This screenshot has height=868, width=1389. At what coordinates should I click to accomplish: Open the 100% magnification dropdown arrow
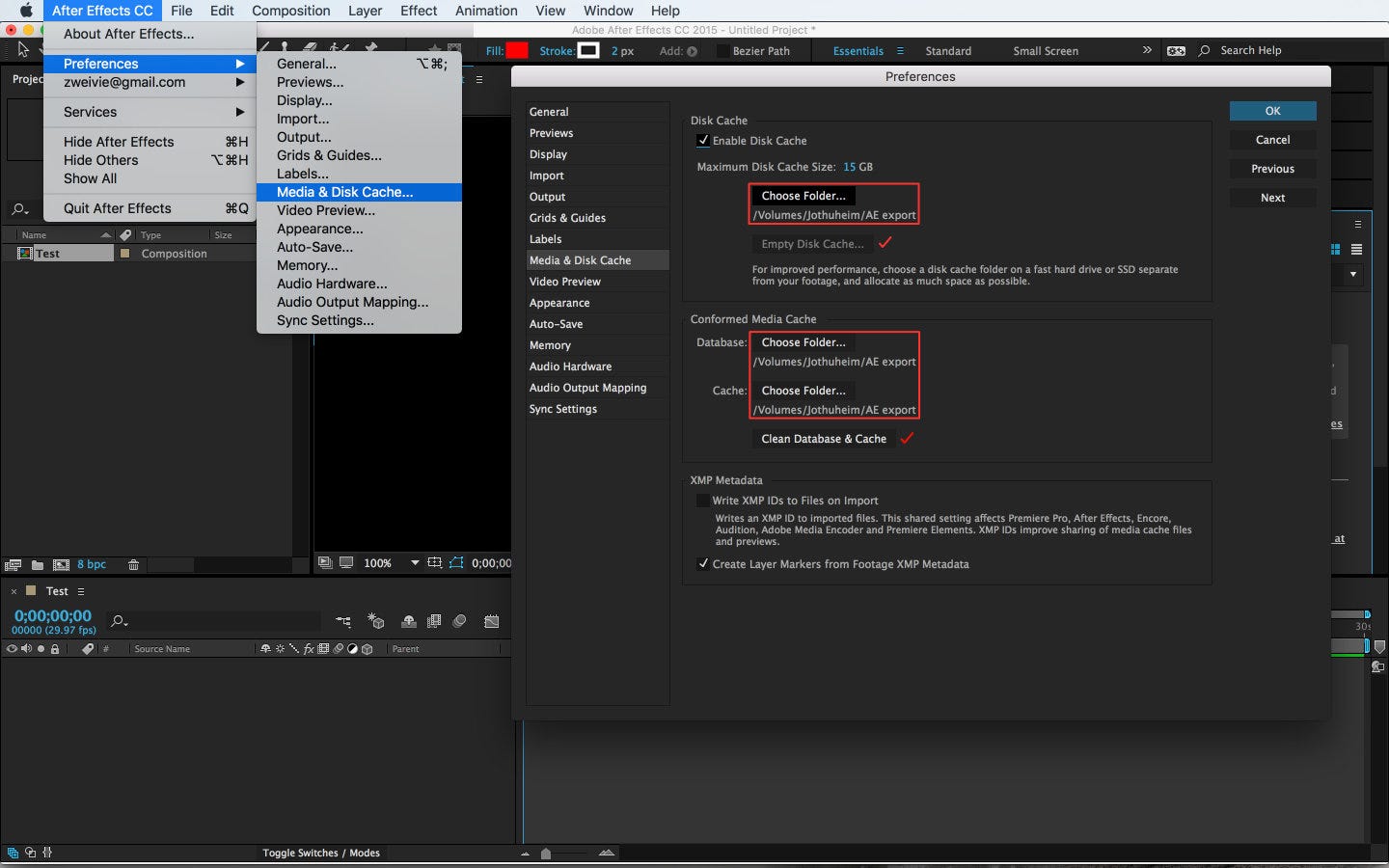[x=415, y=562]
